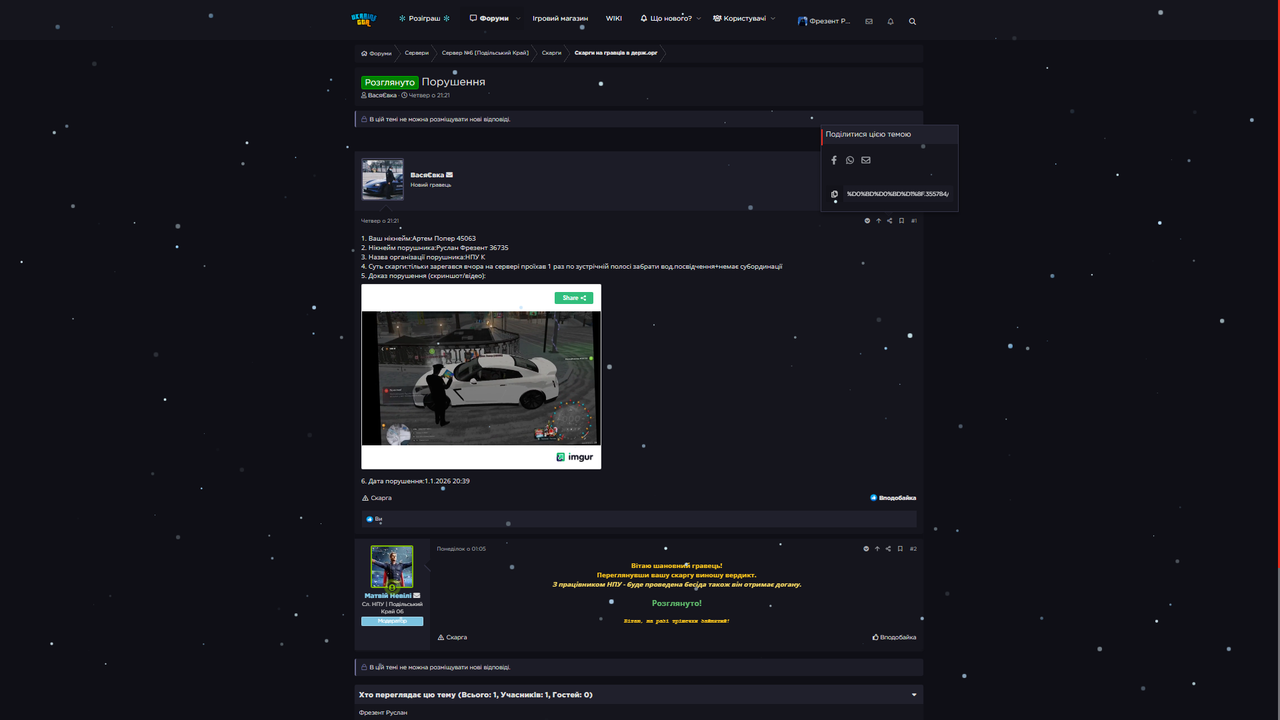This screenshot has width=1280, height=720.
Task: Share this thread by email icon
Action: click(x=866, y=160)
